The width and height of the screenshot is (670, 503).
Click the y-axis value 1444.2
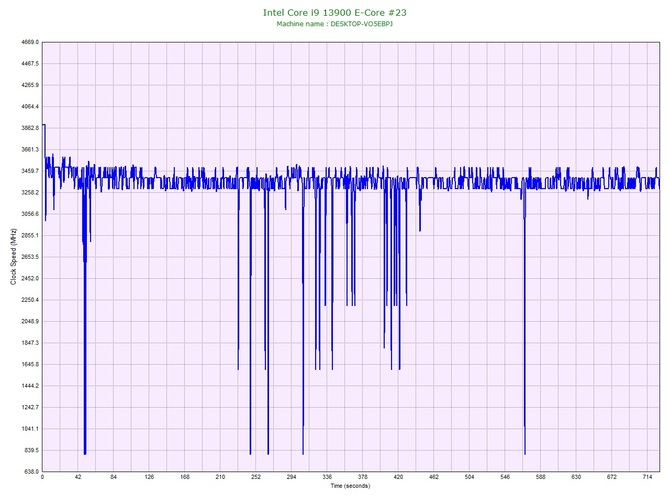30,386
